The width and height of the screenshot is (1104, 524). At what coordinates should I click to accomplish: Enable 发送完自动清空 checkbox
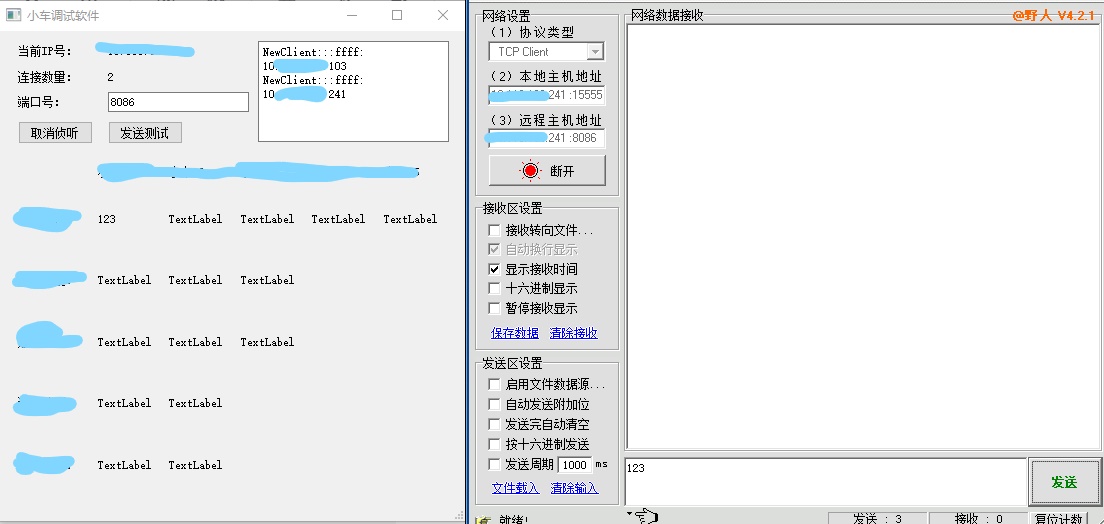(x=494, y=425)
